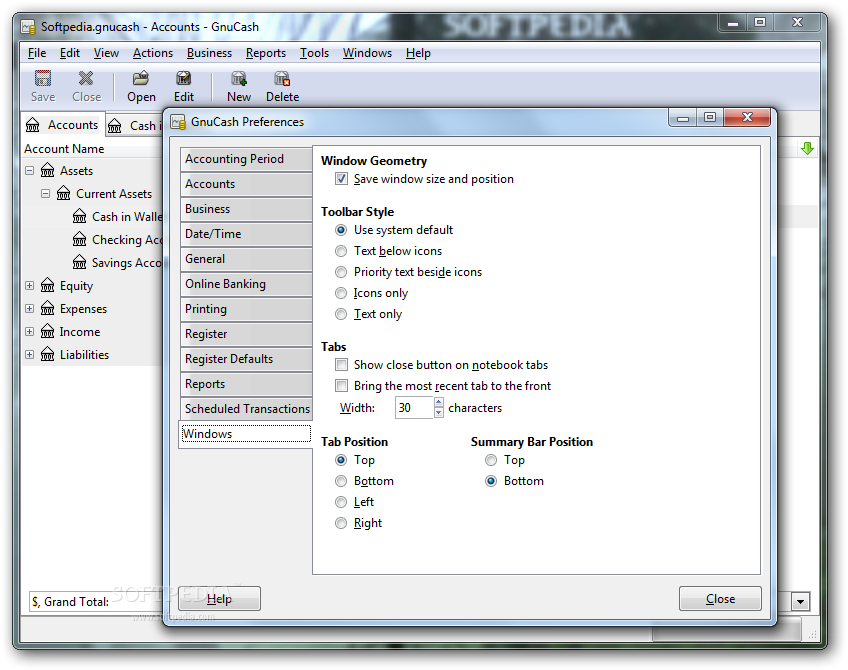The image size is (848, 670).
Task: Click the GnuCash Preferences title bar icon
Action: click(x=178, y=122)
